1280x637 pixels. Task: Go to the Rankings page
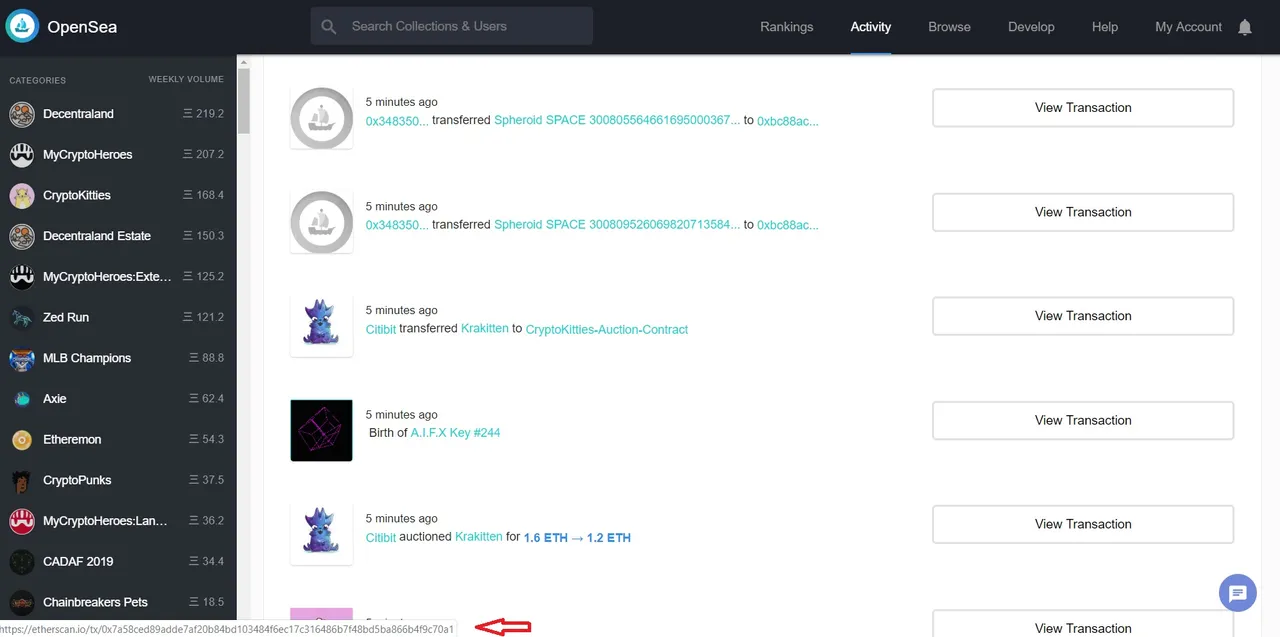pyautogui.click(x=787, y=27)
